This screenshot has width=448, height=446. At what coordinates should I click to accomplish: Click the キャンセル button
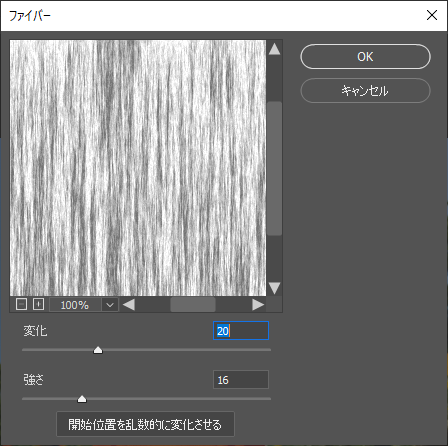click(365, 91)
